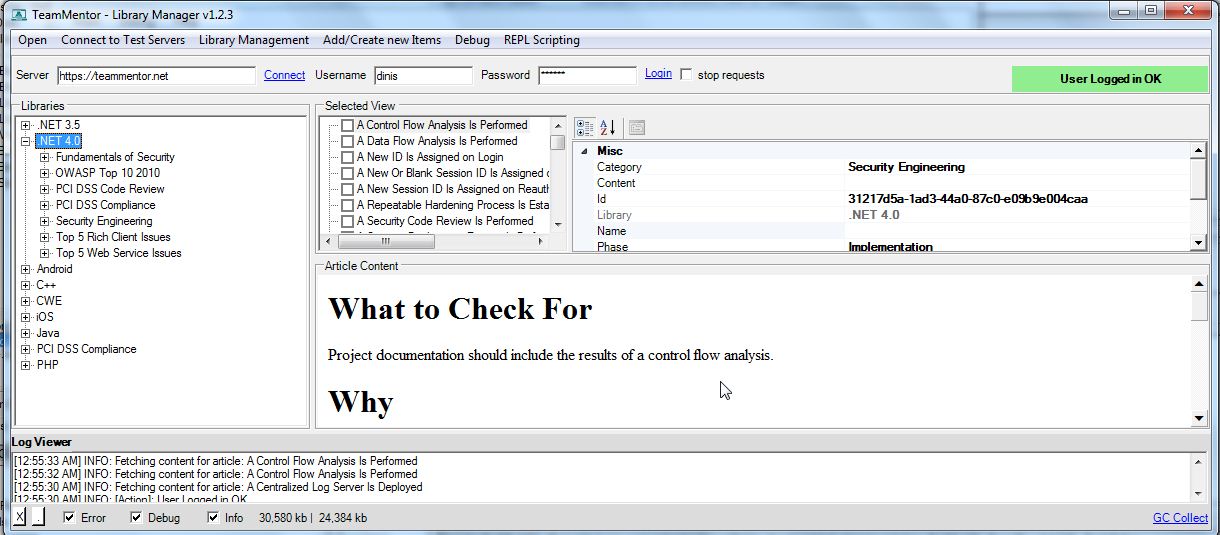Viewport: 1220px width, 535px height.
Task: Check 'A New Session ID Is Assigned on Reauth' box
Action: pyautogui.click(x=347, y=190)
